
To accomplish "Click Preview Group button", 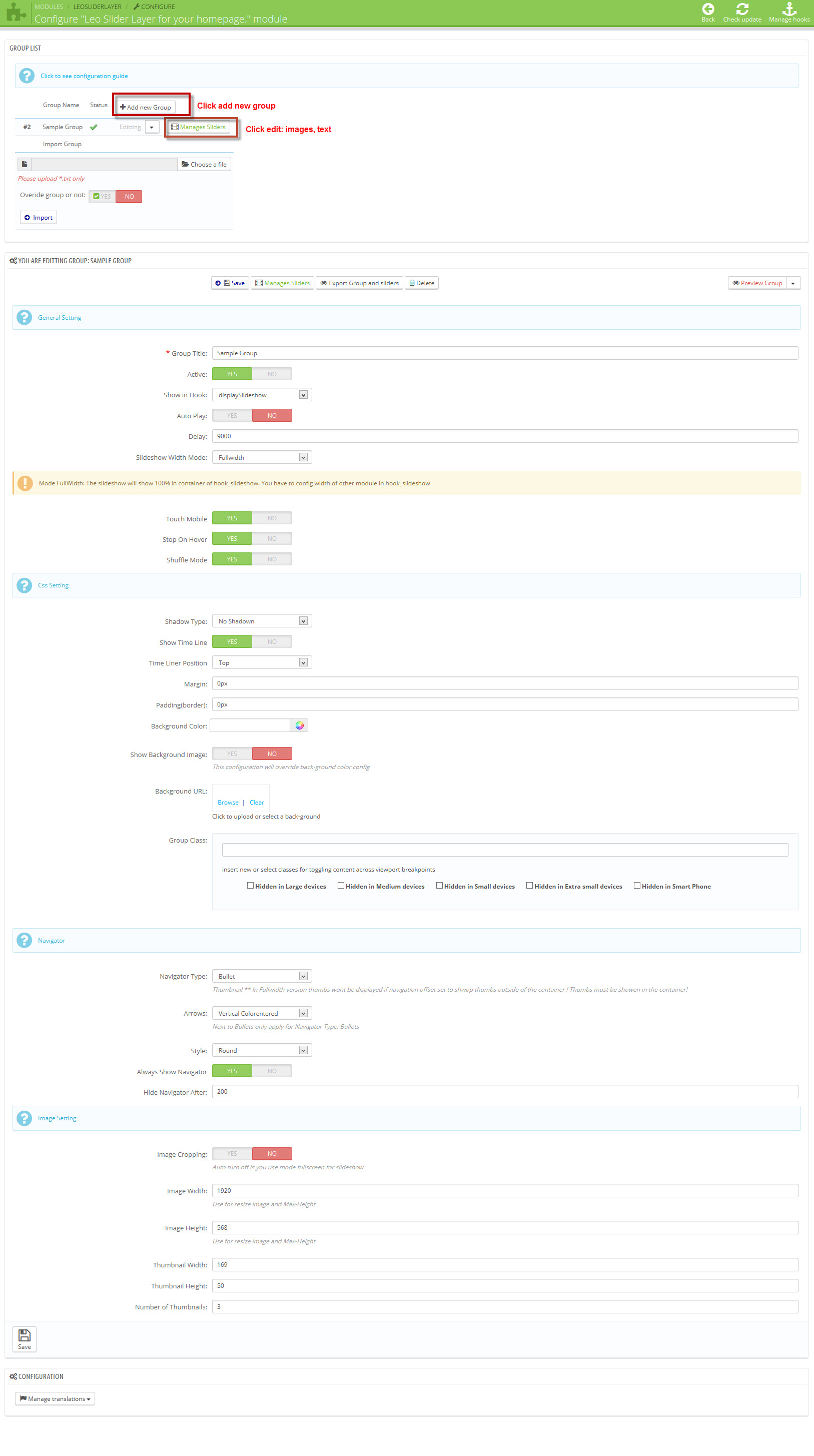I will tap(757, 283).
